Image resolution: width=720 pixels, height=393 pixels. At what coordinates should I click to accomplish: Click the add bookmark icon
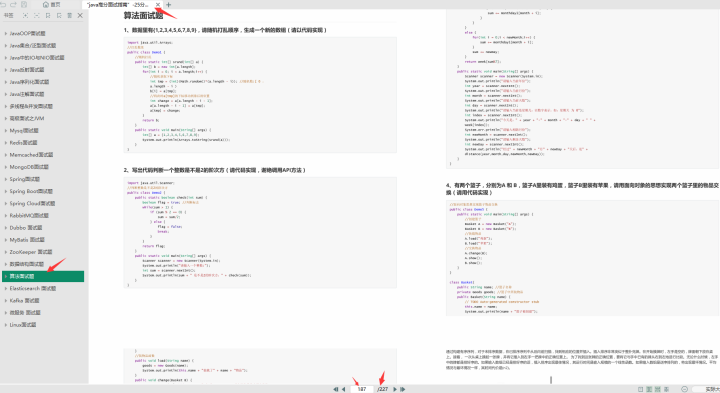click(48, 16)
